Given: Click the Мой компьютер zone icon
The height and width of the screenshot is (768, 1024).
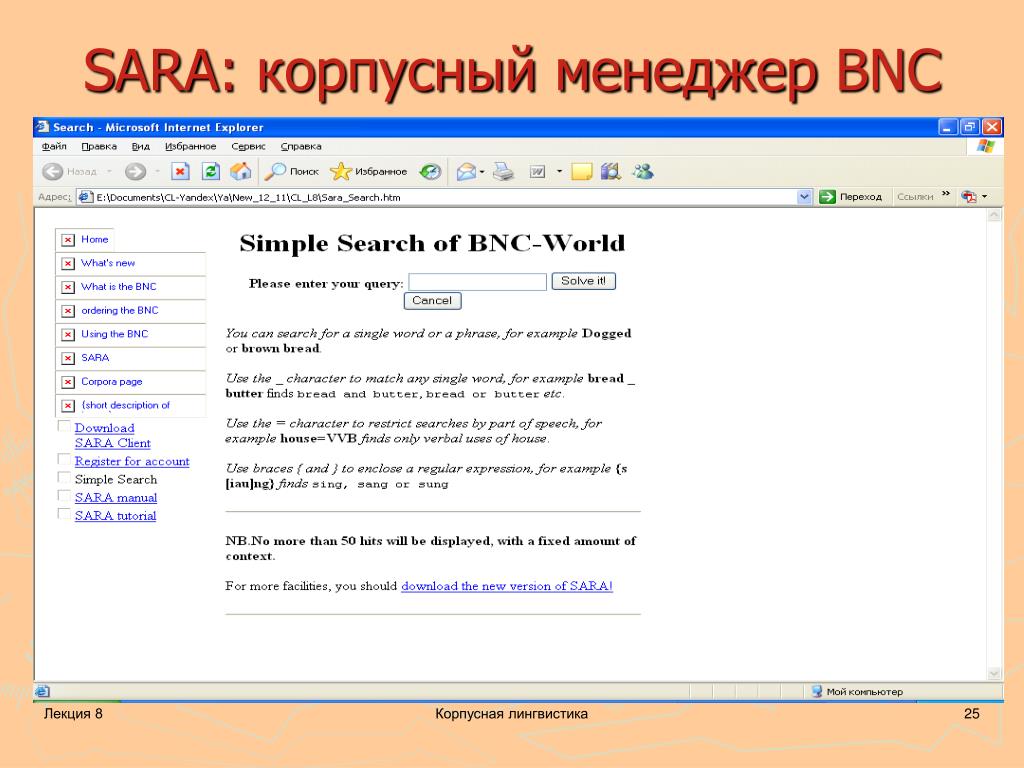Looking at the screenshot, I should click(817, 691).
